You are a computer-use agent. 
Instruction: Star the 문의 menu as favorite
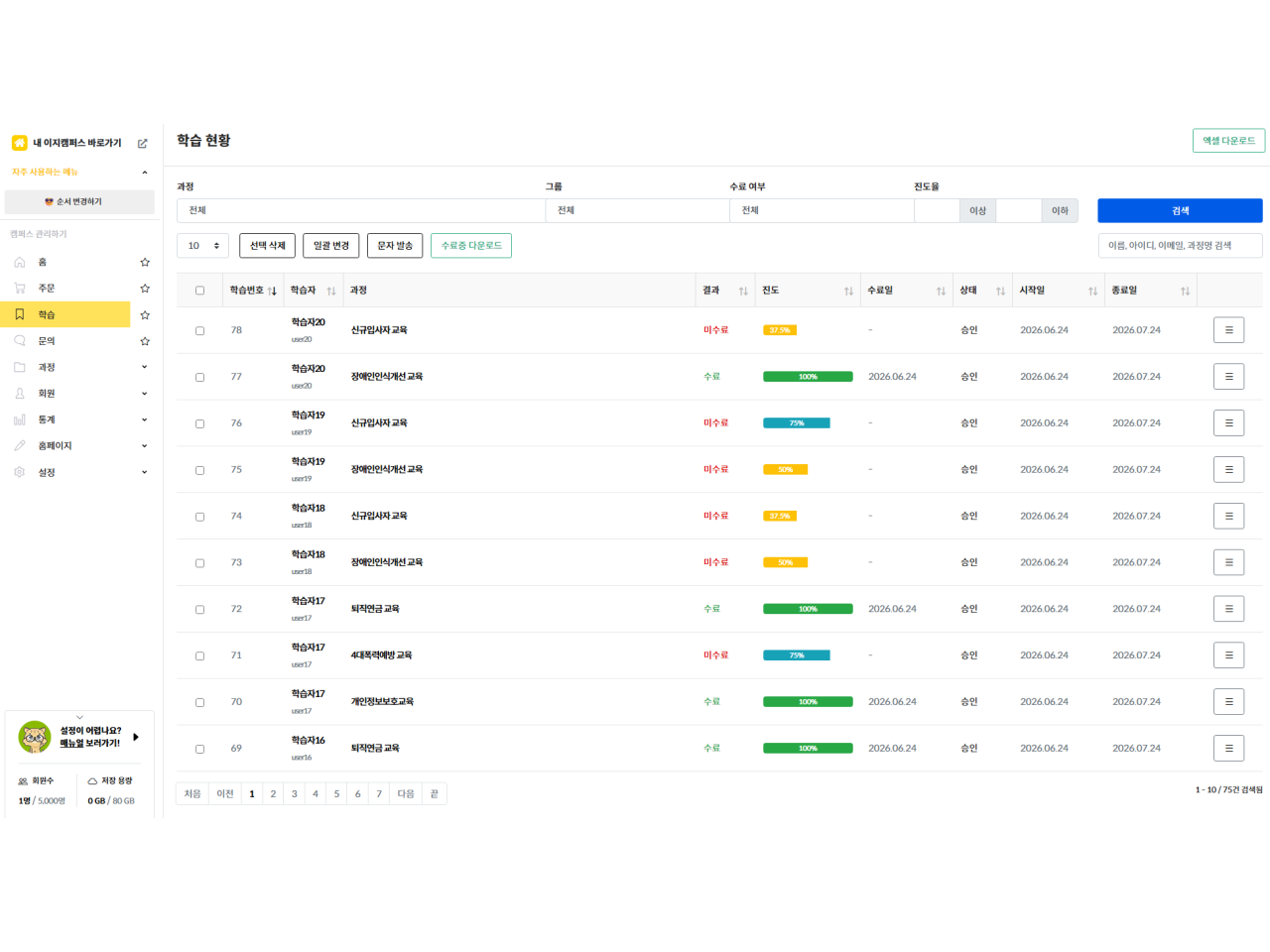click(145, 341)
